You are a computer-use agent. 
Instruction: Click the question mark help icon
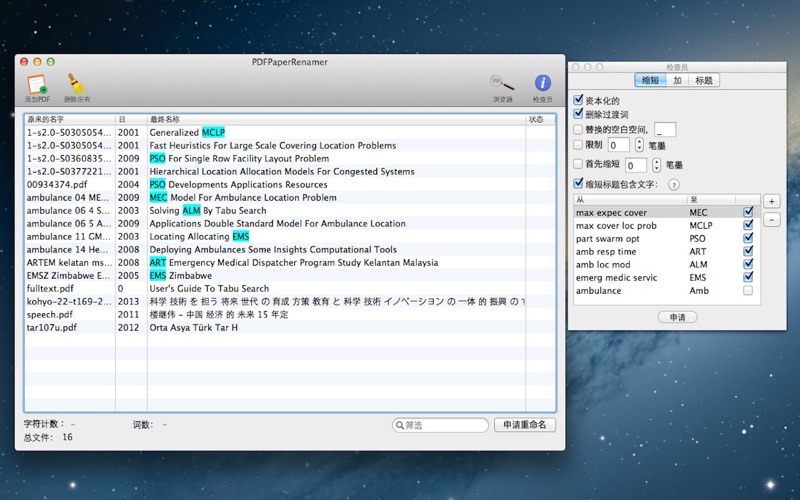click(x=673, y=184)
